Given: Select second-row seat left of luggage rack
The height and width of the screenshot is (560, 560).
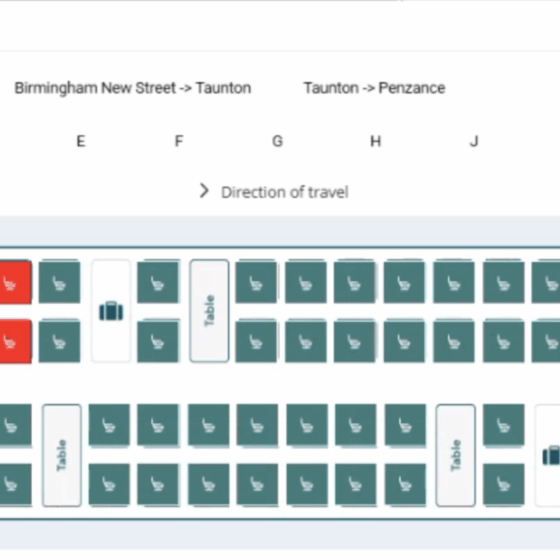Looking at the screenshot, I should pyautogui.click(x=59, y=341).
